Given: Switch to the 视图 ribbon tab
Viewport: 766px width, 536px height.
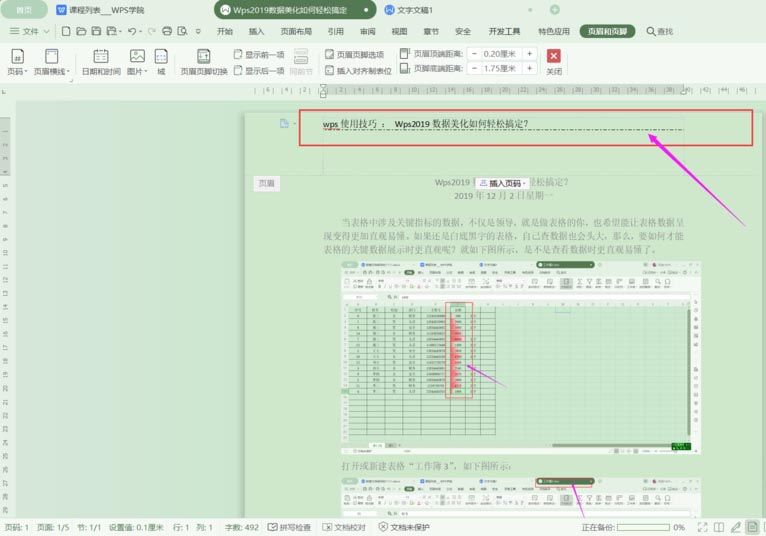Looking at the screenshot, I should [x=399, y=31].
